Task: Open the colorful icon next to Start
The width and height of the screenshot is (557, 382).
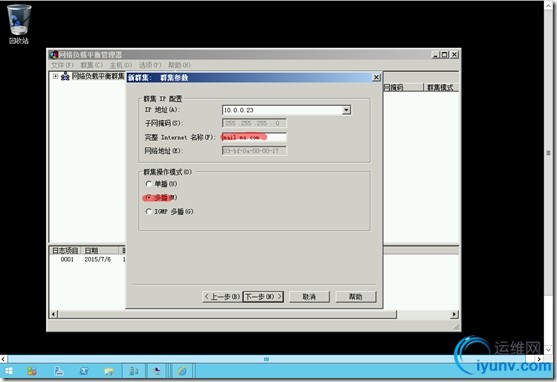Action: point(32,371)
